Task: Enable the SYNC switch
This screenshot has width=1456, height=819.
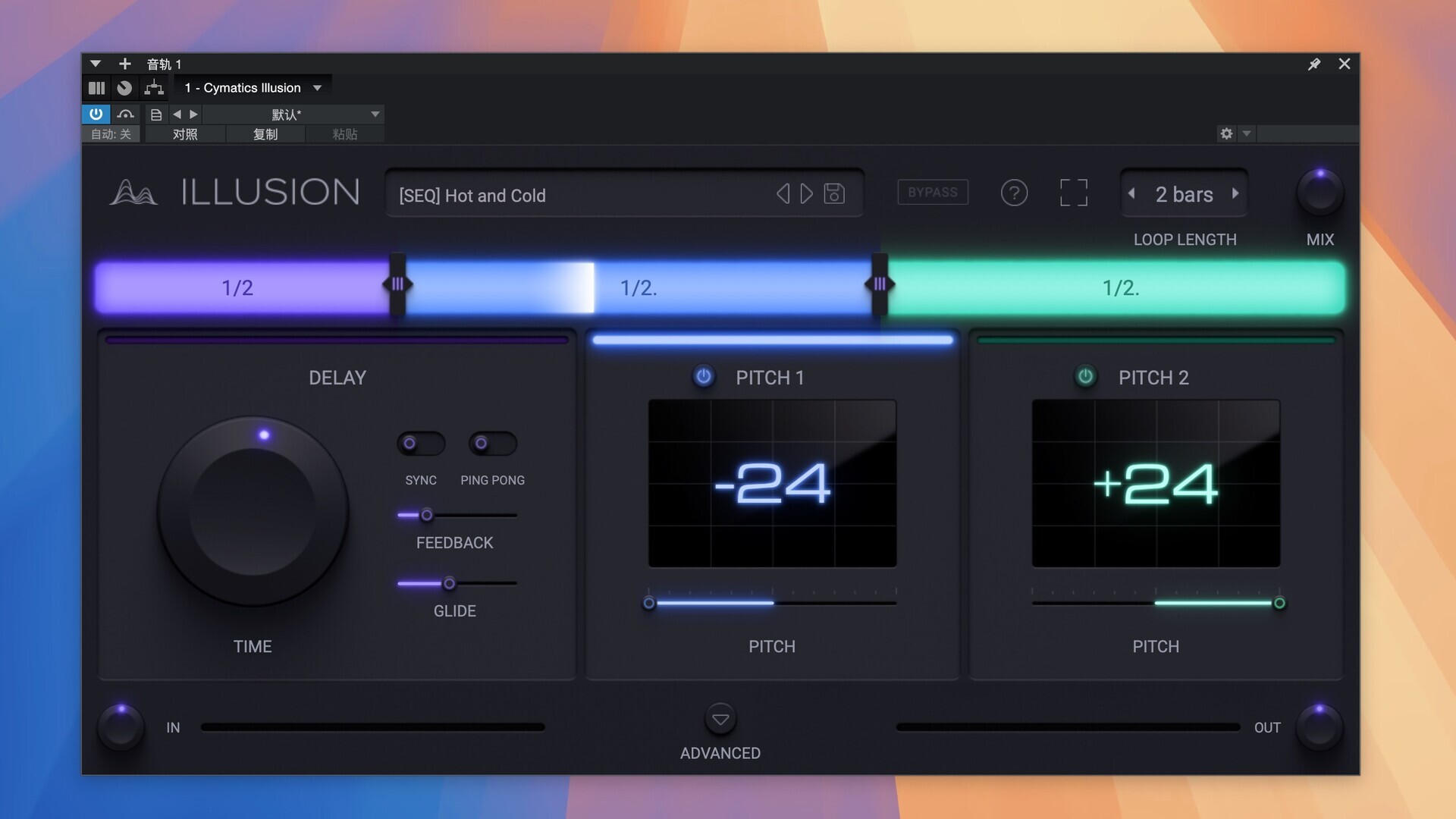Action: (x=421, y=444)
